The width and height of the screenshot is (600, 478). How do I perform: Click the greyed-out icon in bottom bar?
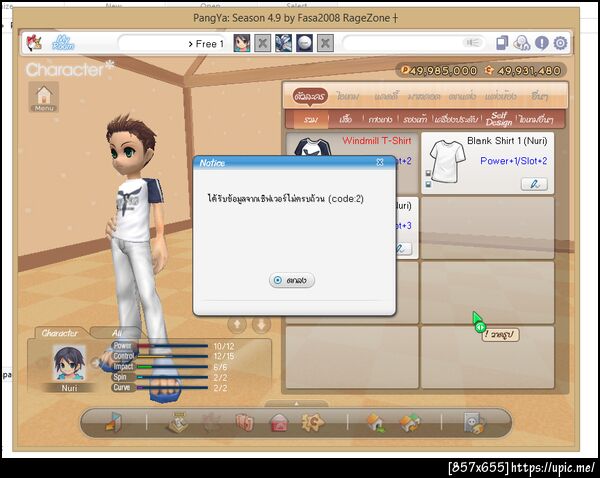coord(212,423)
